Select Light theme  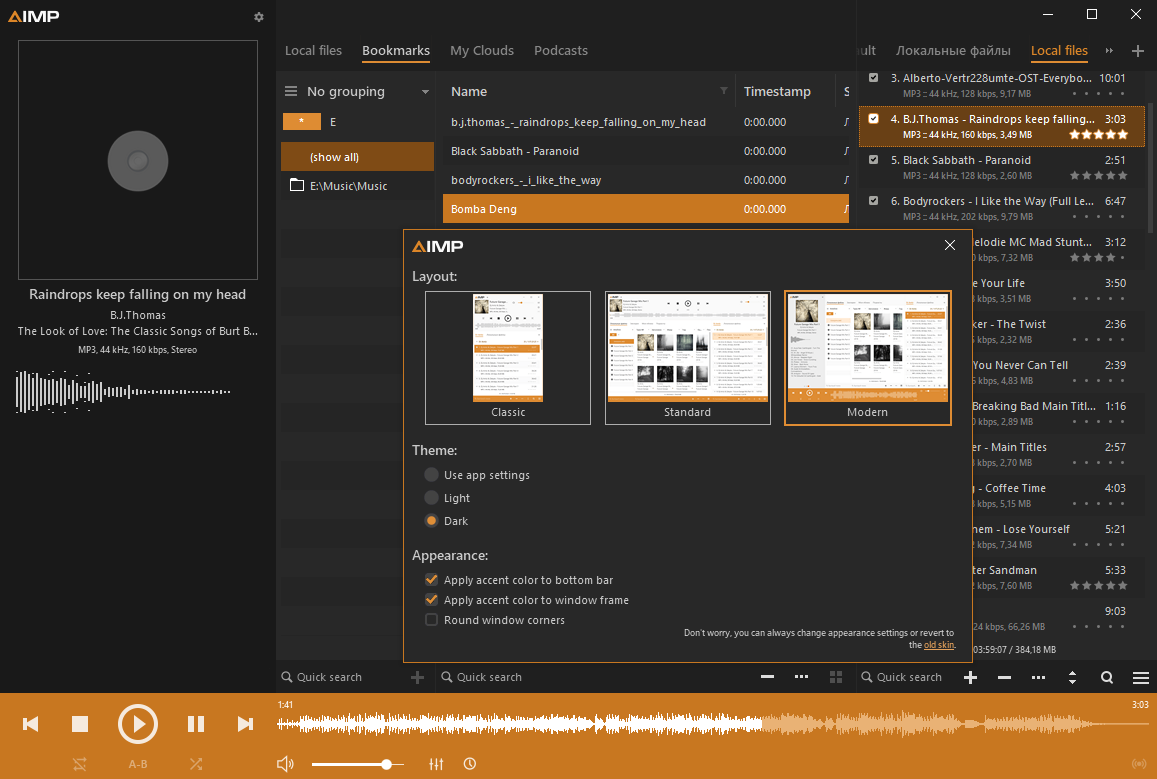pyautogui.click(x=432, y=498)
